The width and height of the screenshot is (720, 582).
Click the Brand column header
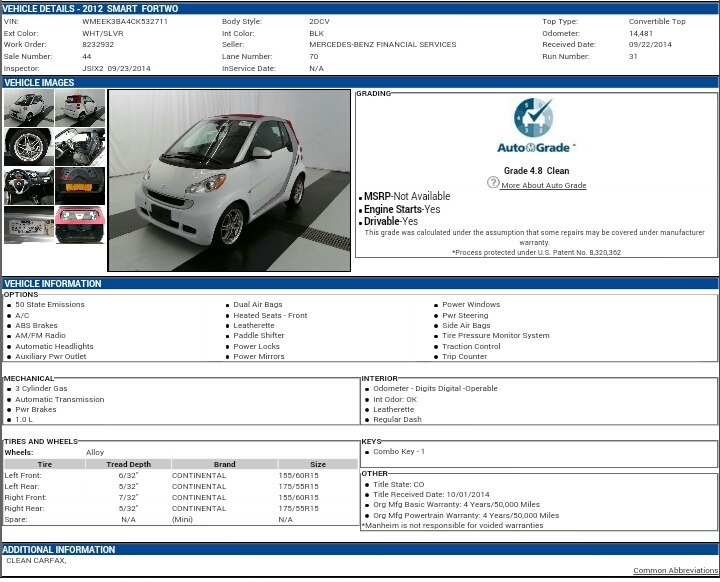pos(225,464)
